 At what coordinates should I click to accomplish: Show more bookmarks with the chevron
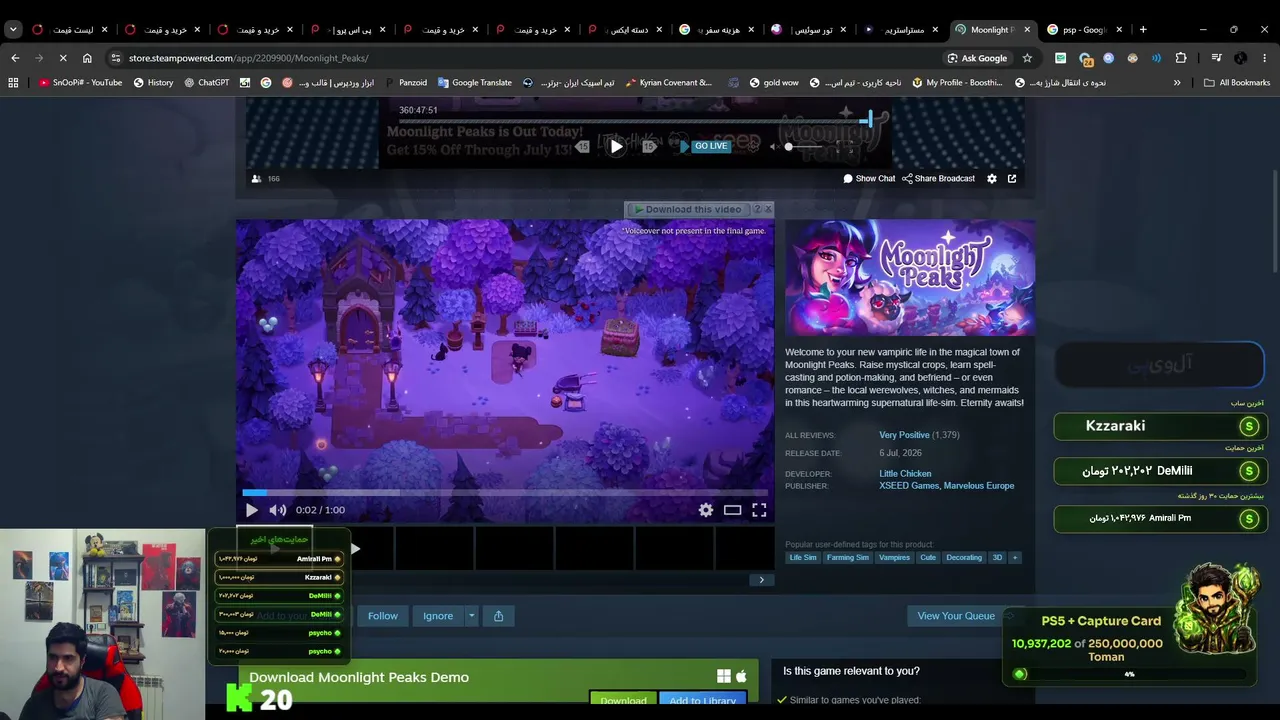[x=1177, y=83]
